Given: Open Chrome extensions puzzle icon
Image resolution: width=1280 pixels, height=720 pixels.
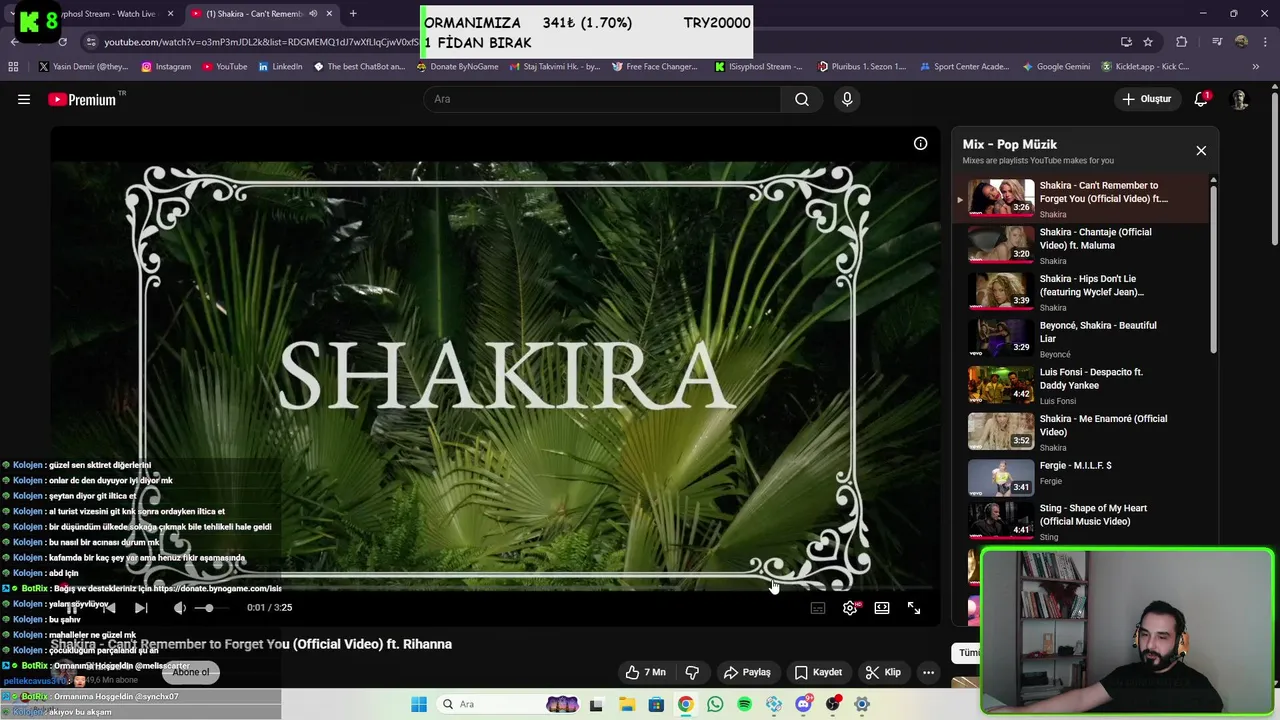Looking at the screenshot, I should [x=1182, y=42].
